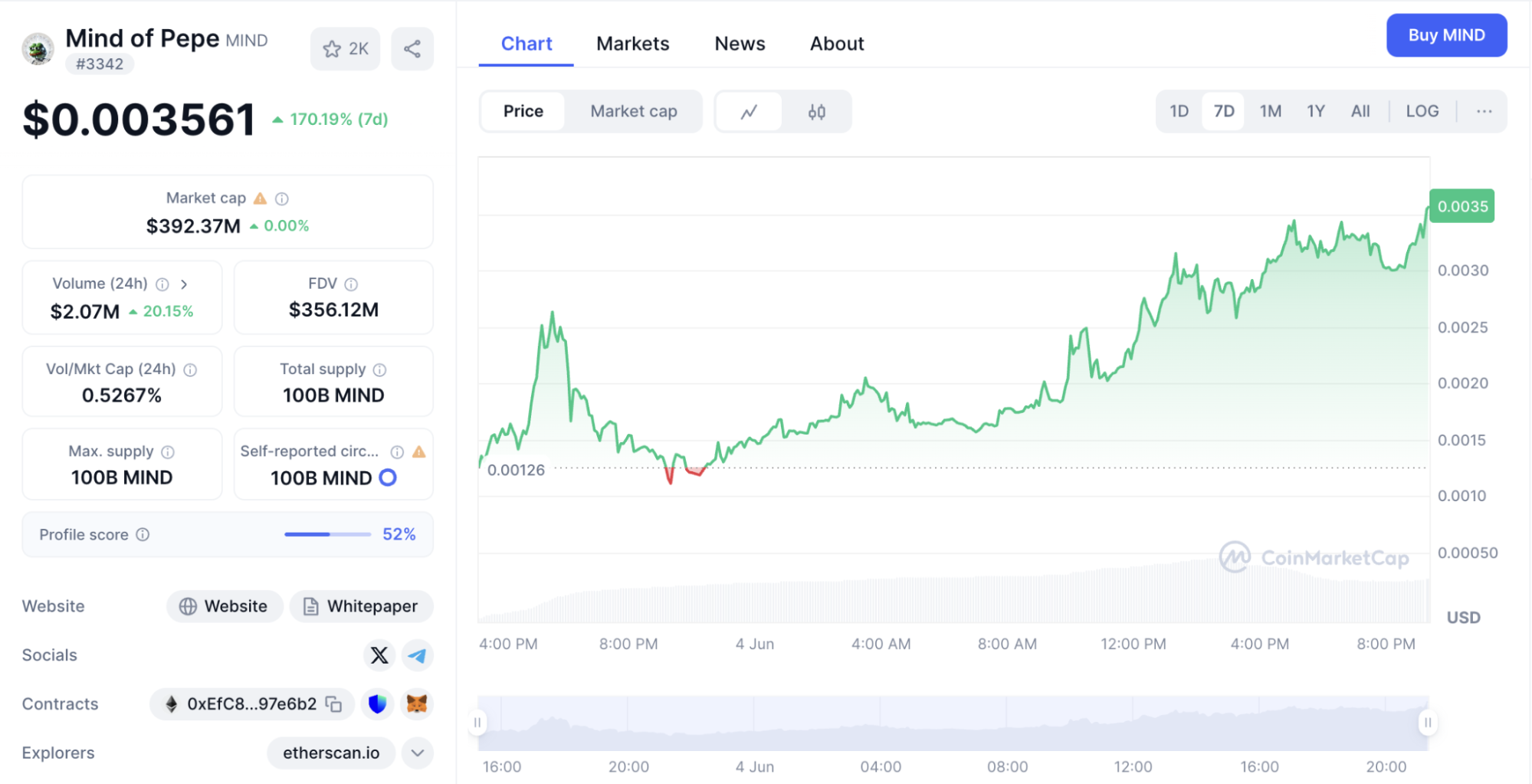Open the X (Twitter) social icon
The width and height of the screenshot is (1532, 784).
coord(379,655)
